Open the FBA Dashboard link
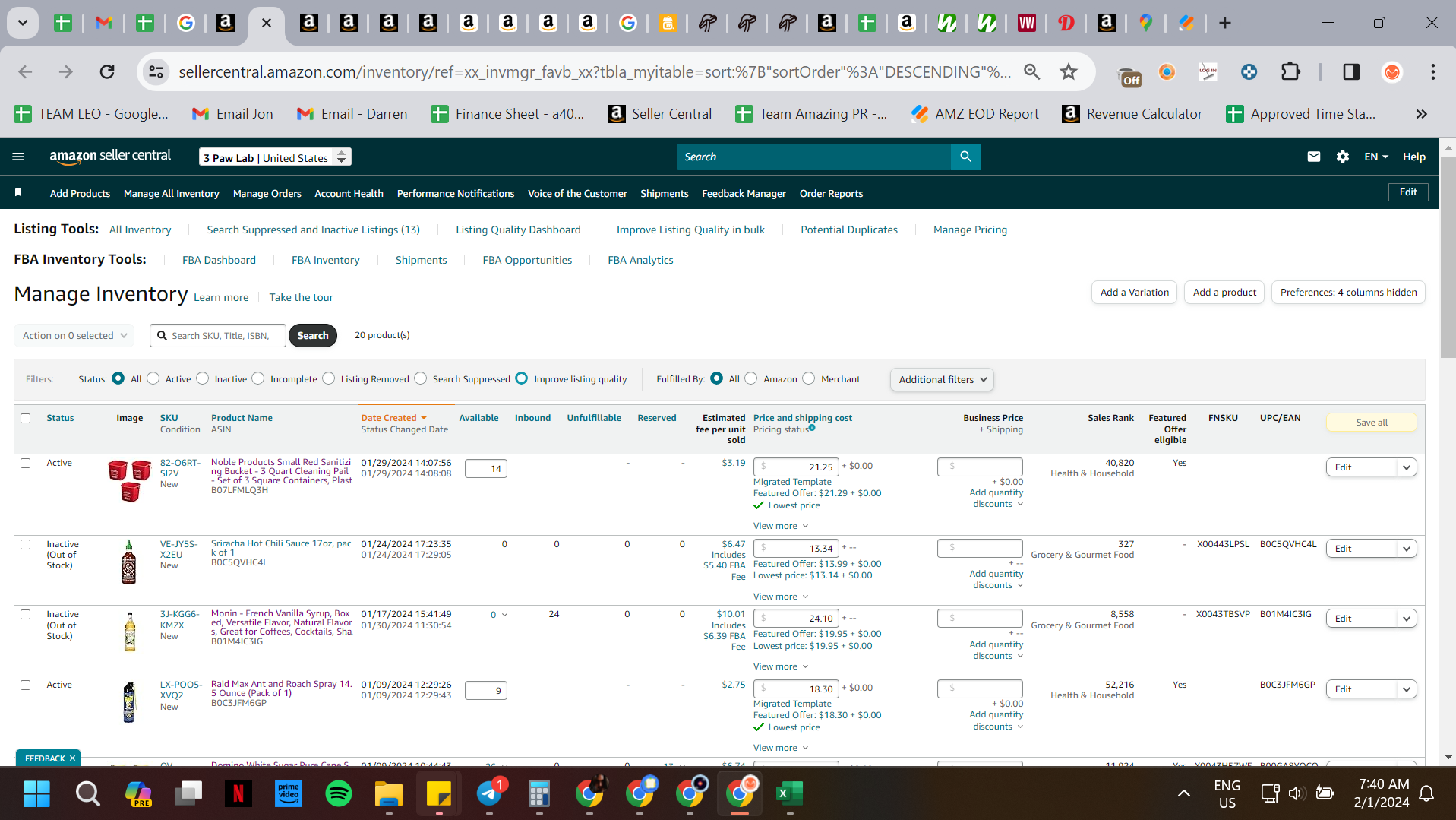Image resolution: width=1456 pixels, height=820 pixels. [x=219, y=260]
